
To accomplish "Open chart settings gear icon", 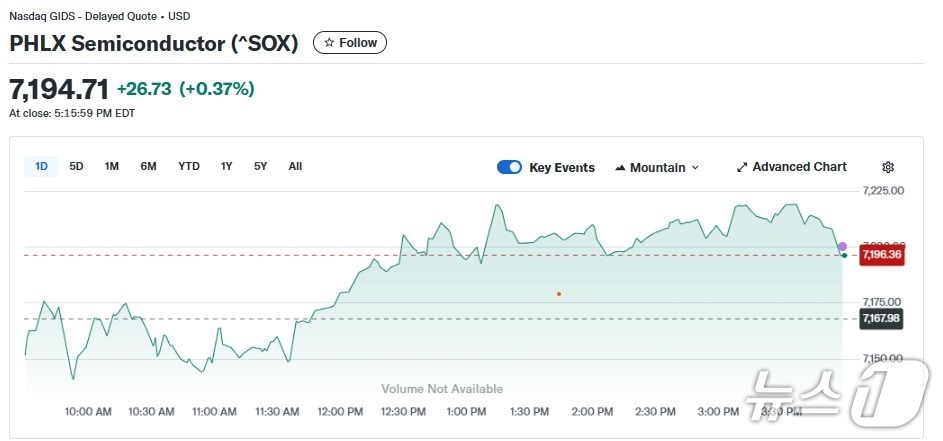I will click(888, 167).
